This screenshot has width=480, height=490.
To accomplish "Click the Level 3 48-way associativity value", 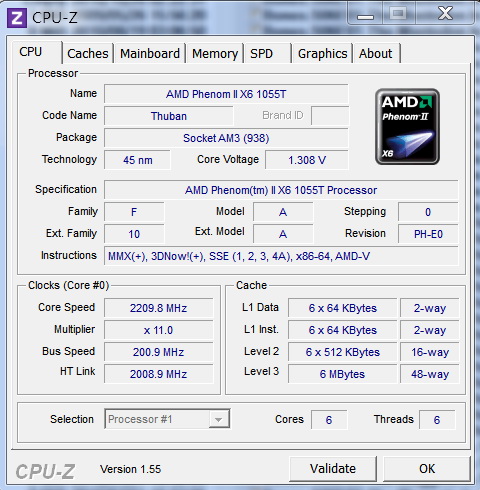I will tap(430, 374).
